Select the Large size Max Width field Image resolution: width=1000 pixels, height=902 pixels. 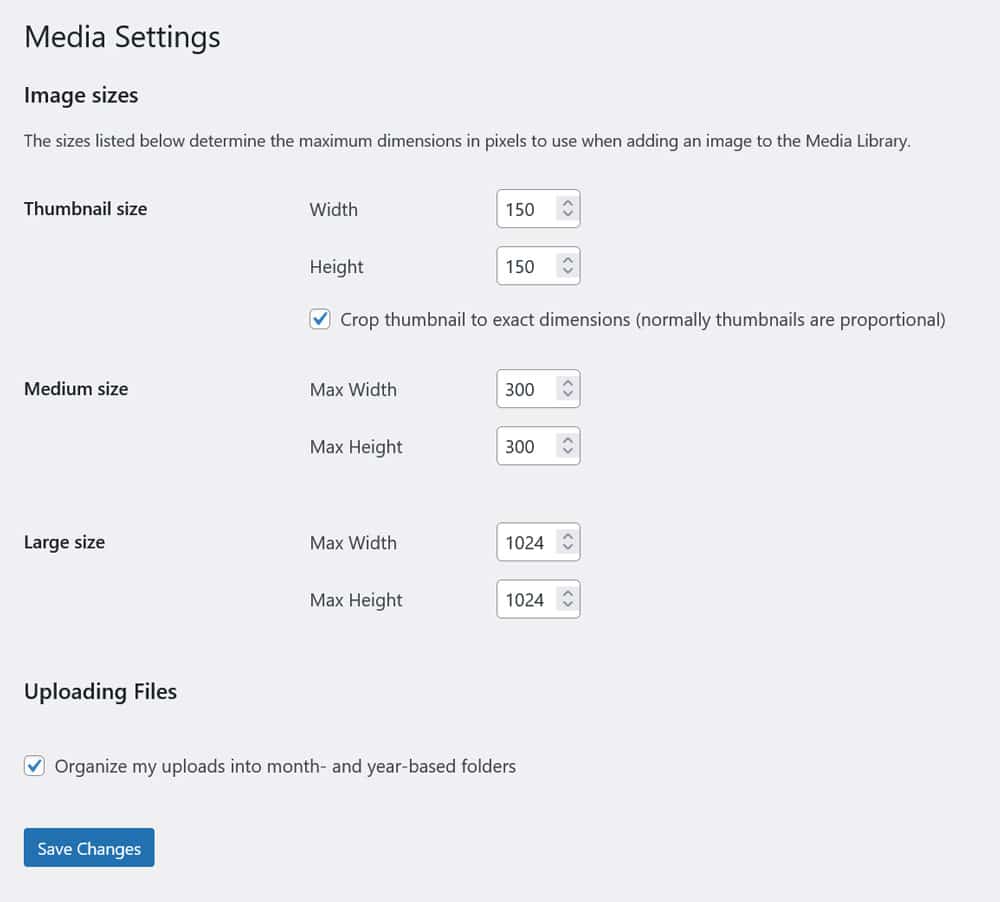(525, 543)
